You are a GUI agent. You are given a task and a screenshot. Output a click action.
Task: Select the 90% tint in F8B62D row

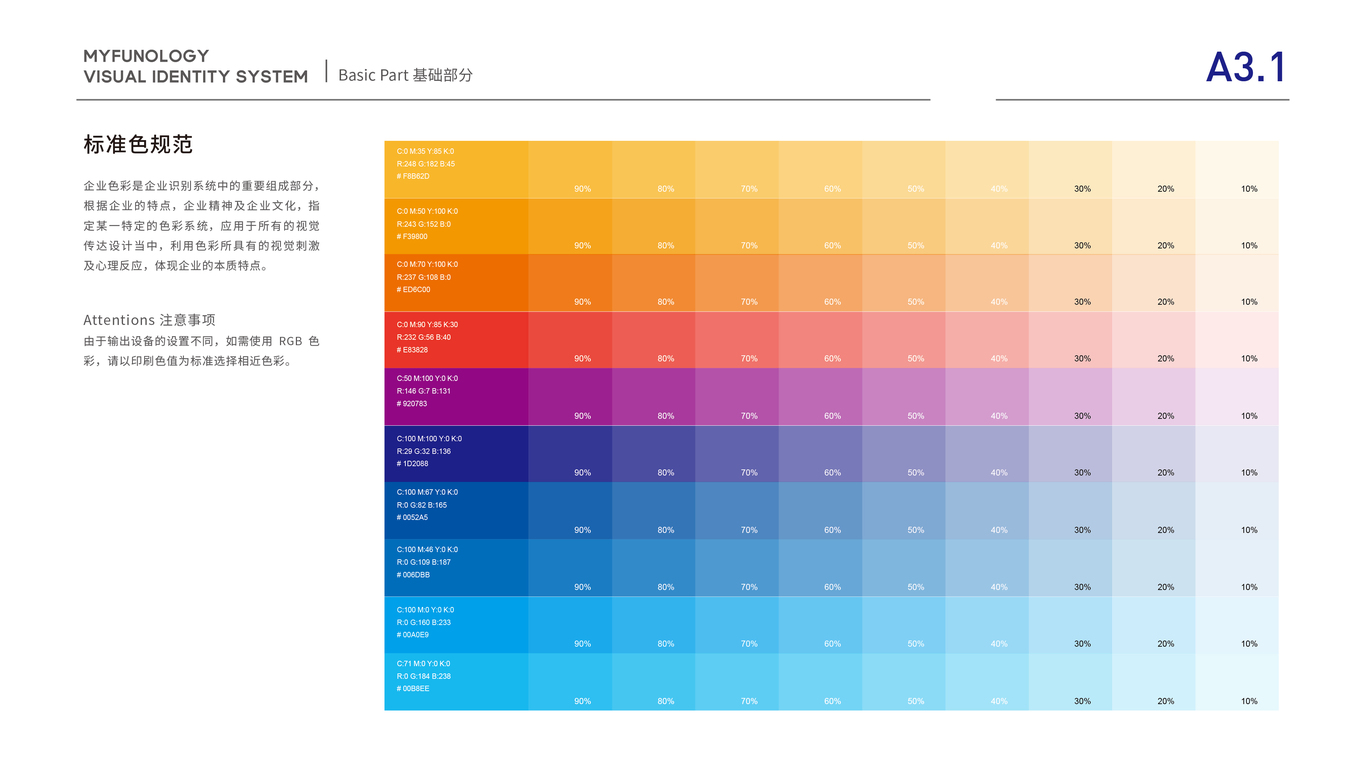tap(570, 169)
